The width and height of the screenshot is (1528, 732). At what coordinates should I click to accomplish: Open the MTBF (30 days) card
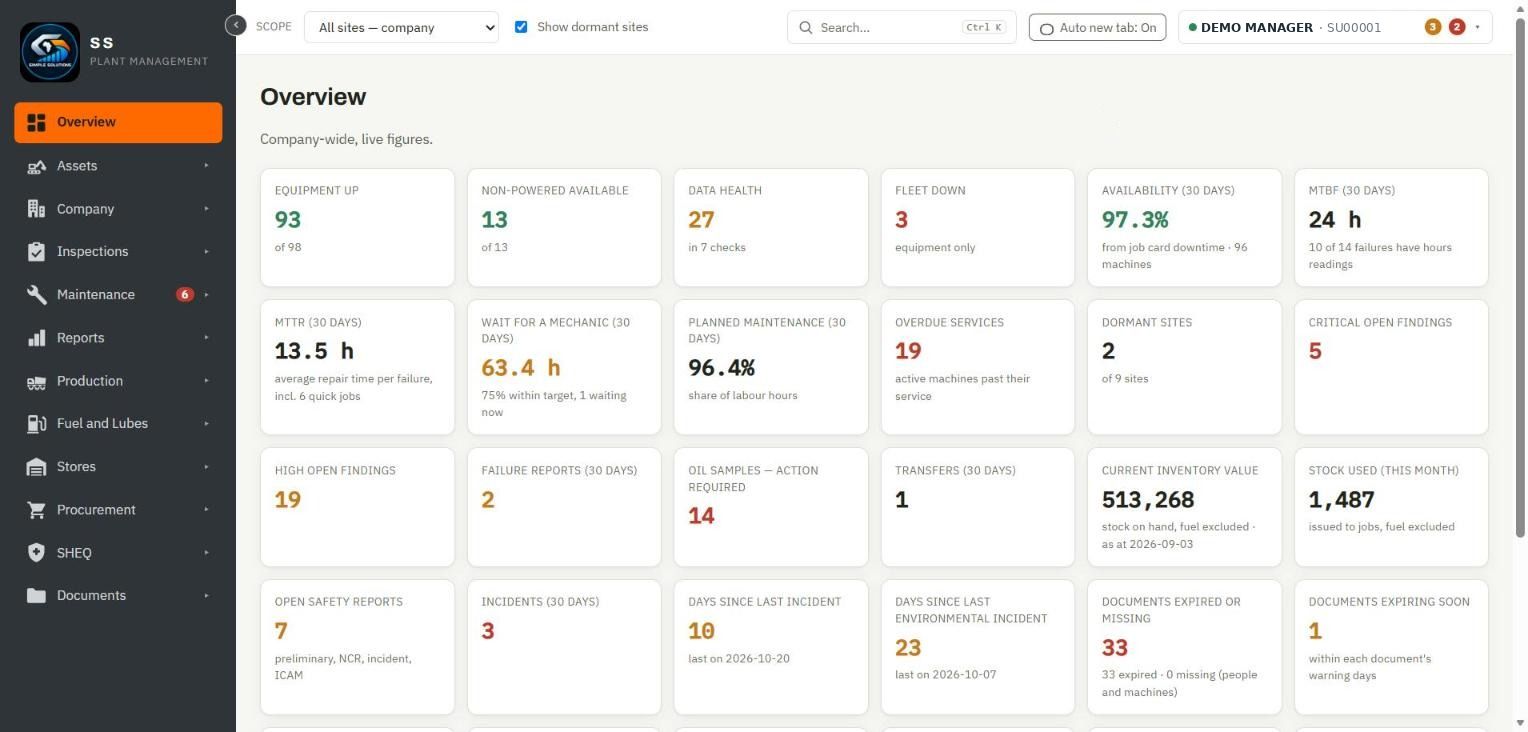[x=1391, y=228]
